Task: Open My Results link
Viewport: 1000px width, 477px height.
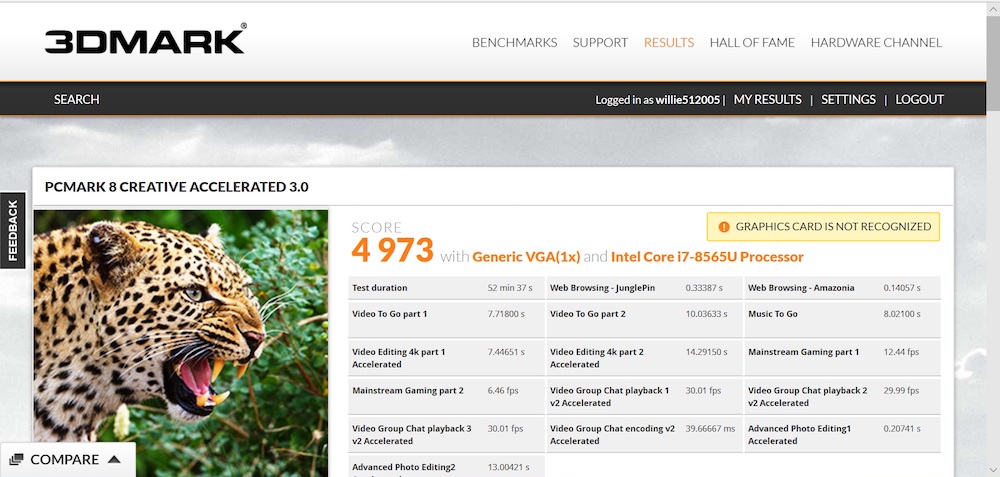Action: (767, 99)
